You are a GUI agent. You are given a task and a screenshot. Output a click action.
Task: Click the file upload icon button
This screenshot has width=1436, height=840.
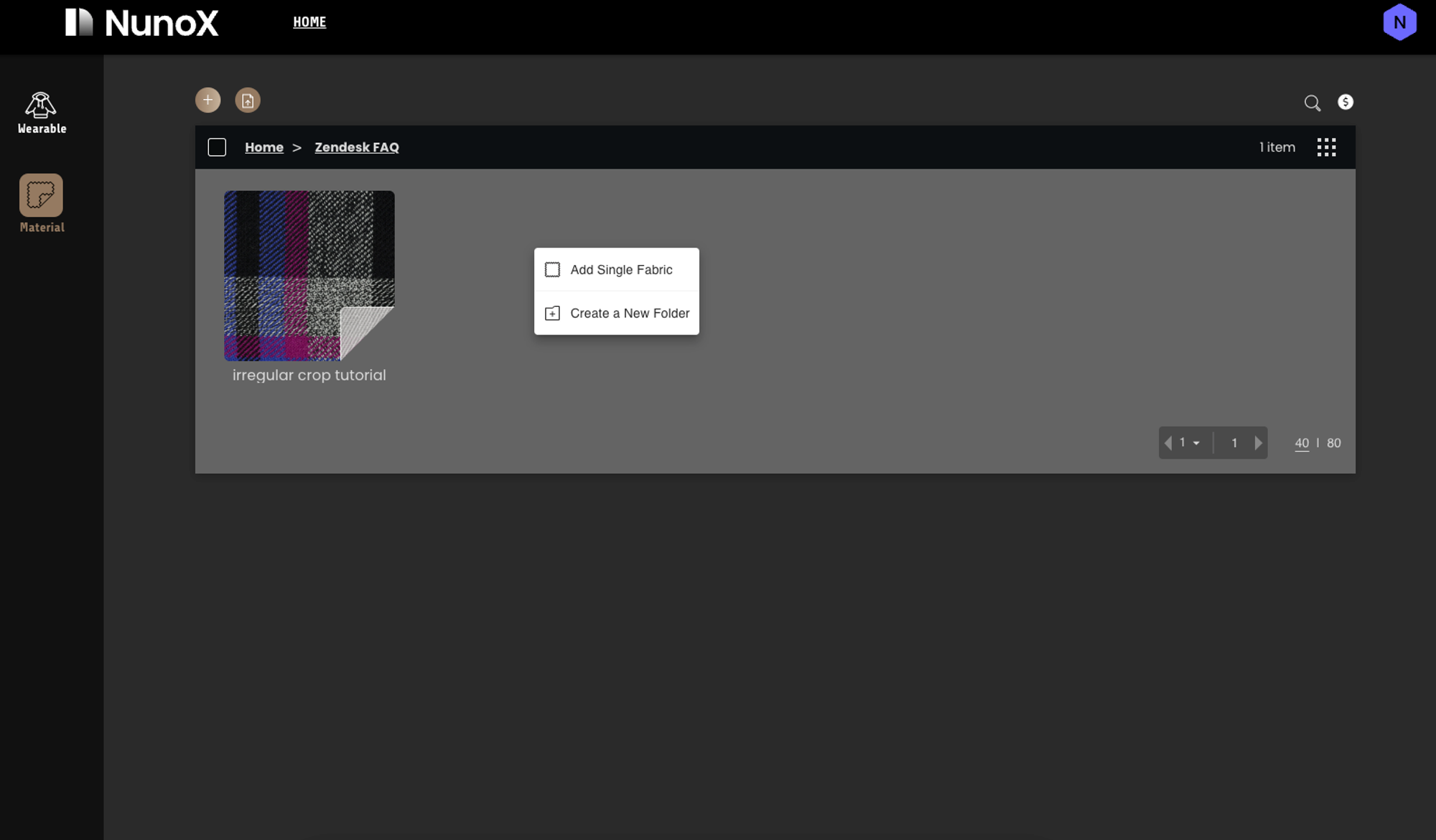click(x=248, y=100)
